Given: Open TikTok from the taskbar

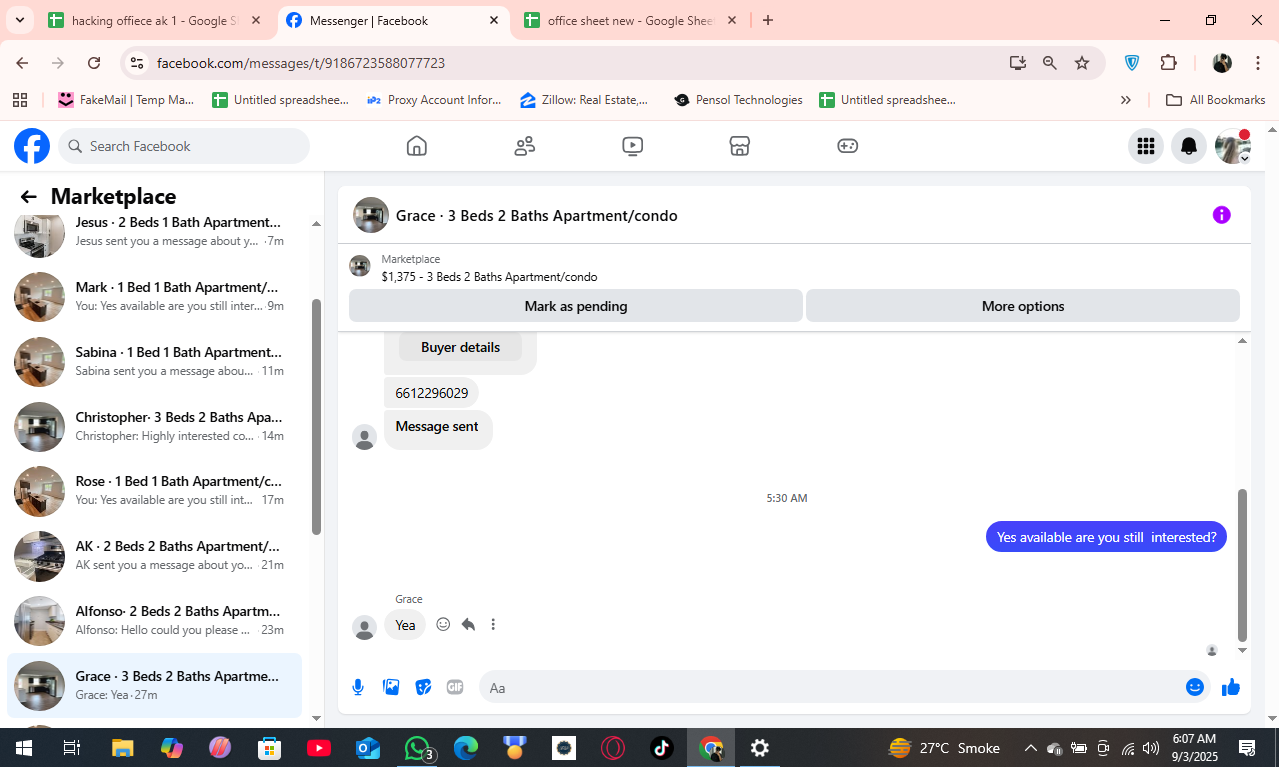Looking at the screenshot, I should [662, 748].
